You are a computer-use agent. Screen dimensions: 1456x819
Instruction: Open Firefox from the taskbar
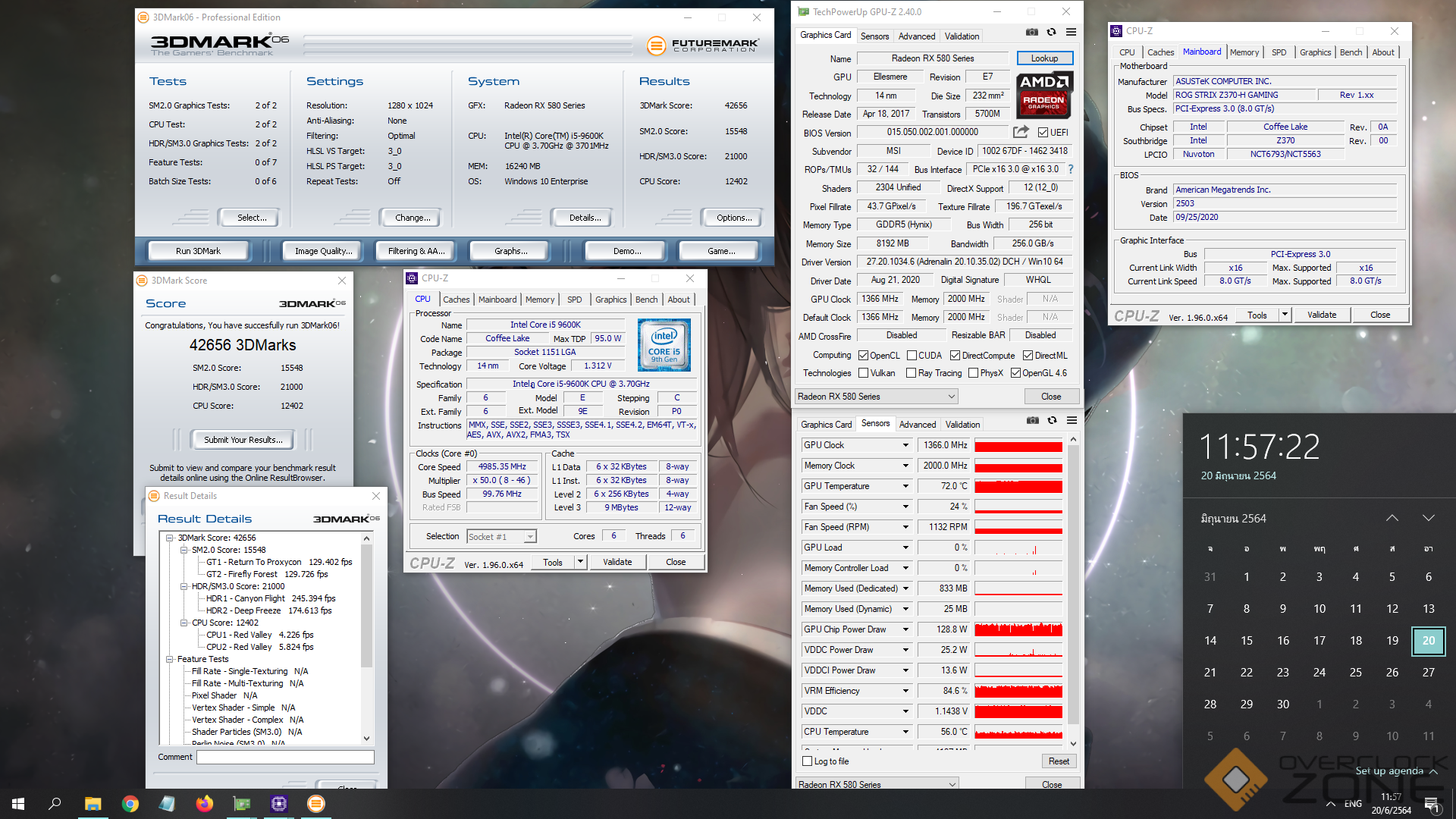coord(204,804)
